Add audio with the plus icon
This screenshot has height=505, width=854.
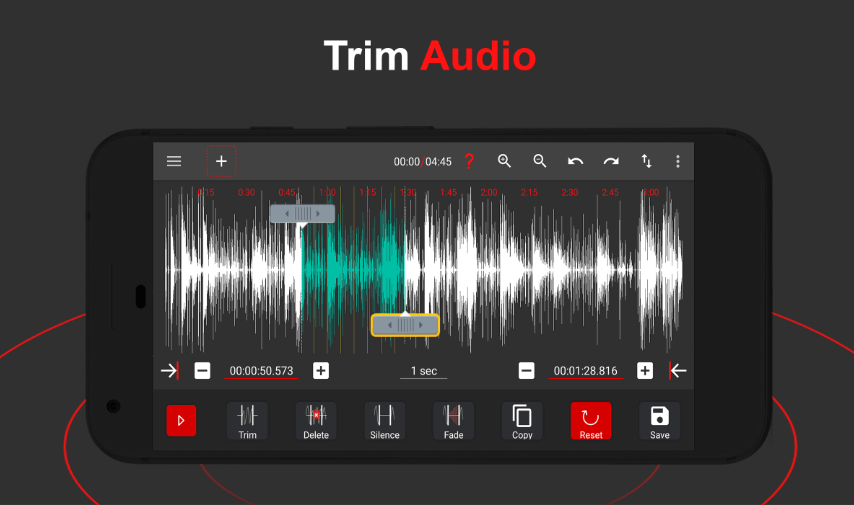[221, 161]
